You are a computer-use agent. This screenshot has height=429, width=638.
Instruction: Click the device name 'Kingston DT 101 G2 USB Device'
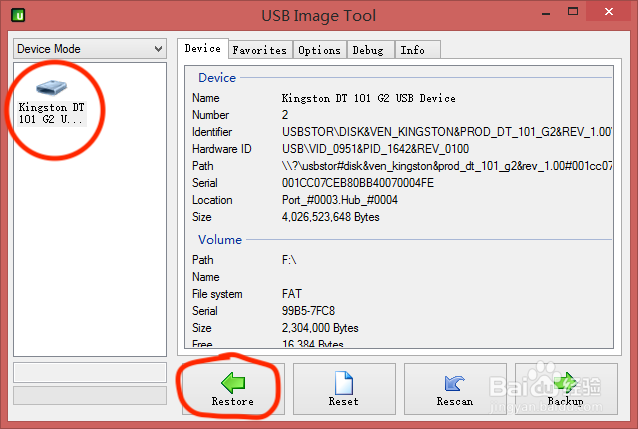(369, 98)
